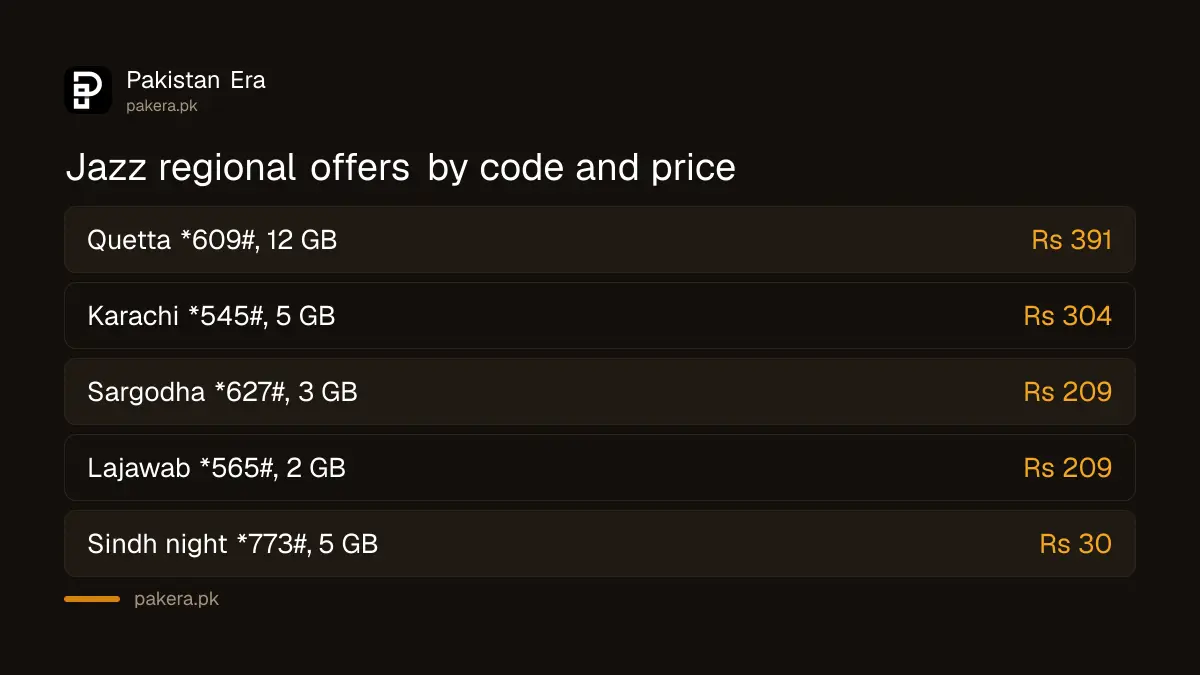Open the footer pakera.pk link
This screenshot has width=1200, height=675.
176,599
